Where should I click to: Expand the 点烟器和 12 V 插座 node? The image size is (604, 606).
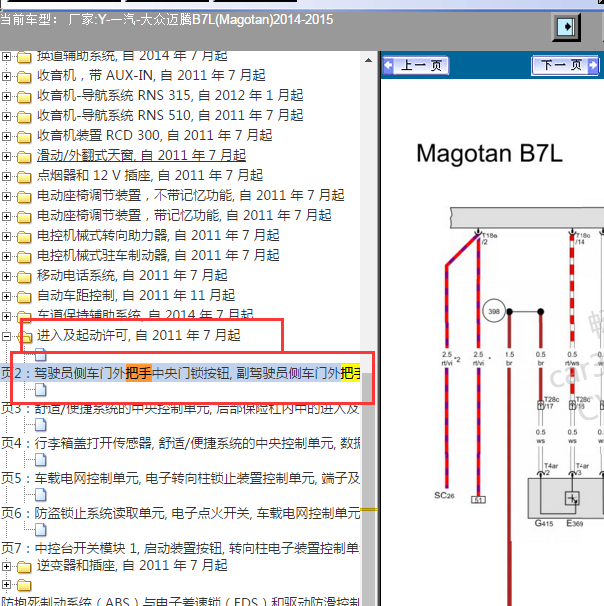pos(6,177)
